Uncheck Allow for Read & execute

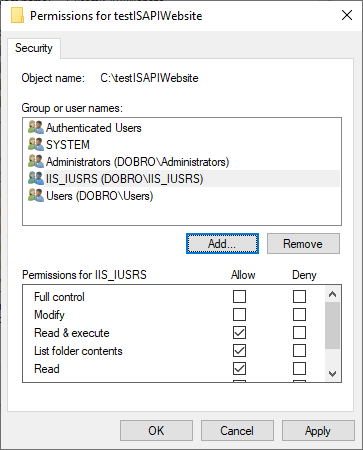(239, 332)
